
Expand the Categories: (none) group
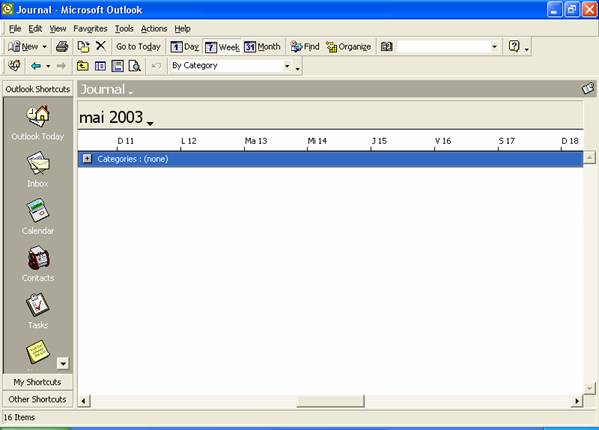pyautogui.click(x=87, y=158)
